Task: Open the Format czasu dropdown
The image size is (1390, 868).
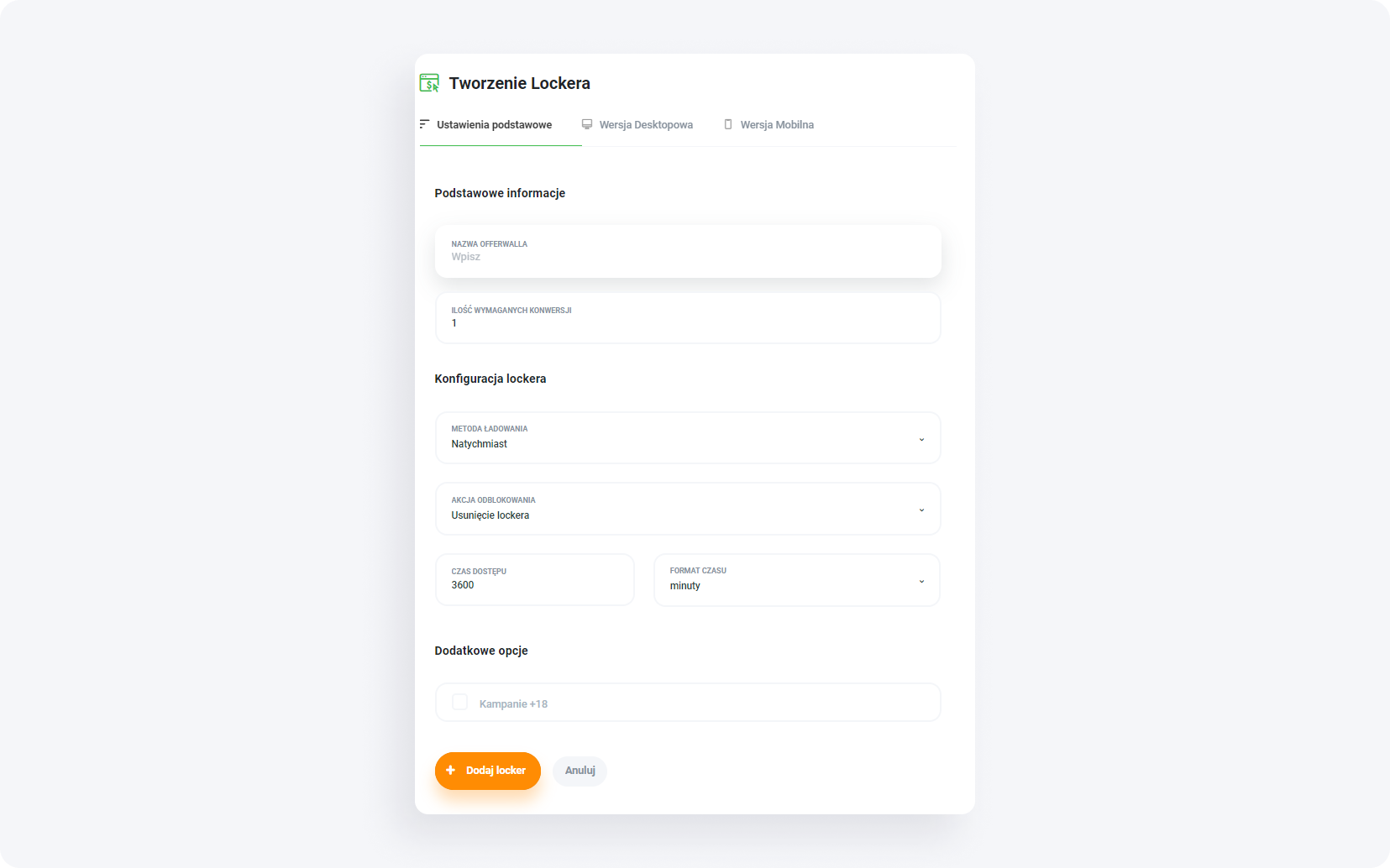Action: point(796,580)
